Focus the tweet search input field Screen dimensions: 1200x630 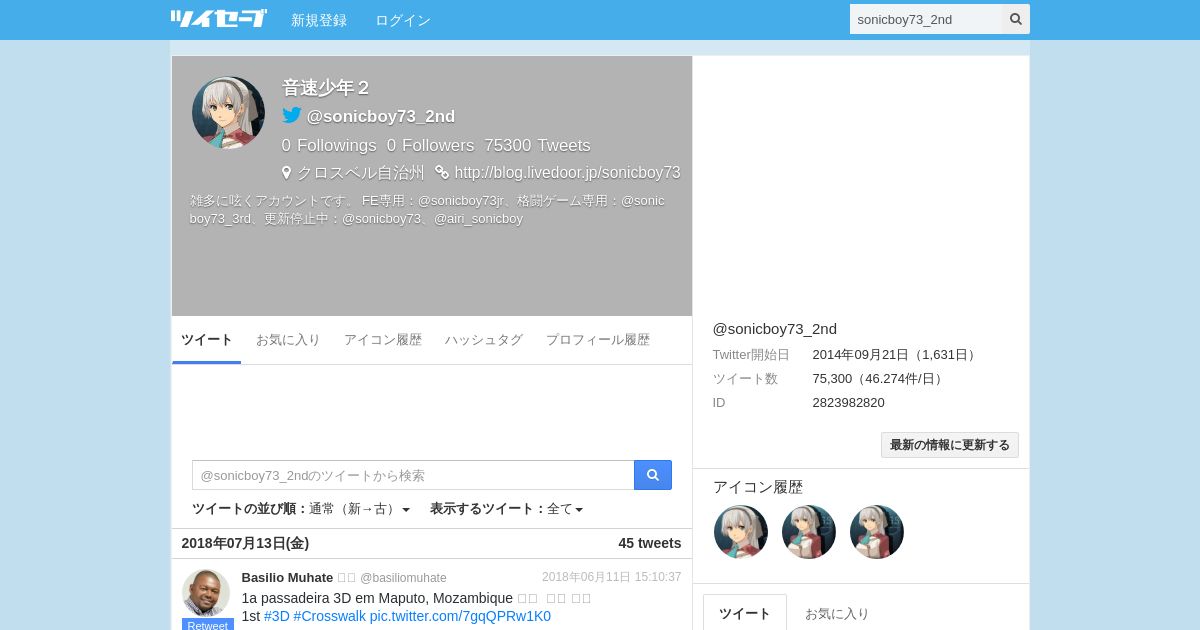413,475
